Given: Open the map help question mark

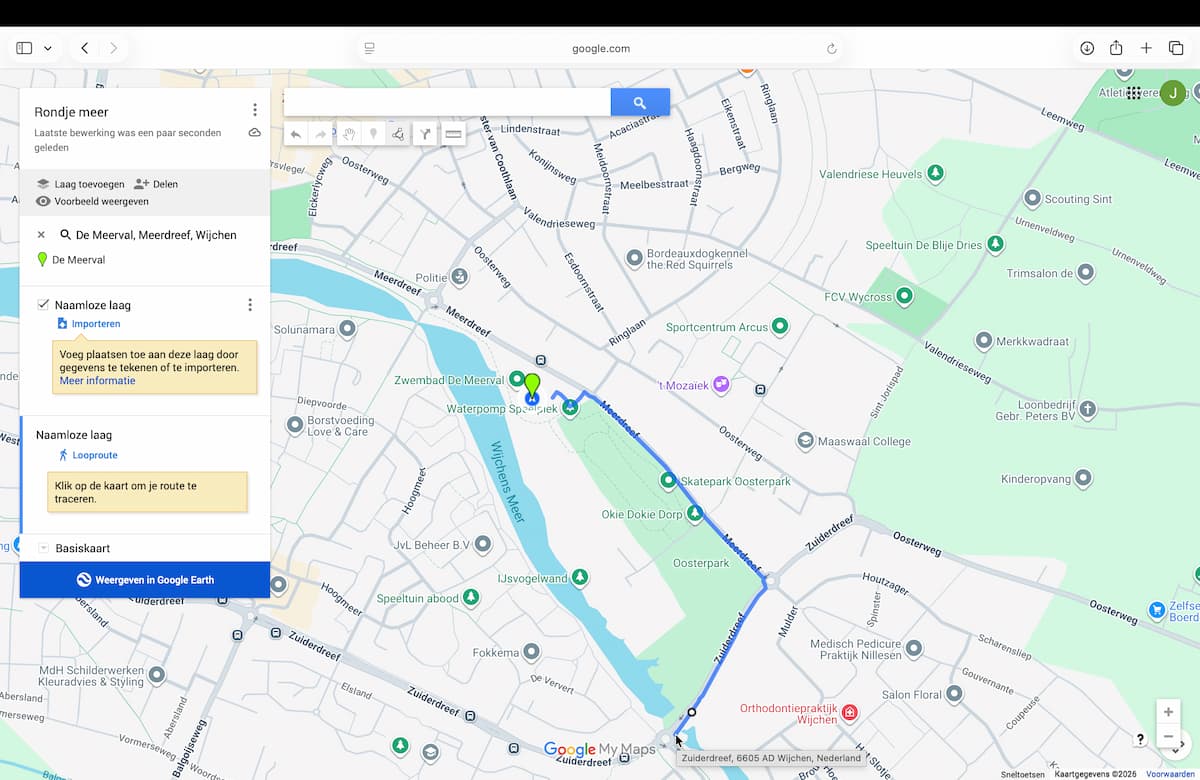Looking at the screenshot, I should click(x=1140, y=739).
